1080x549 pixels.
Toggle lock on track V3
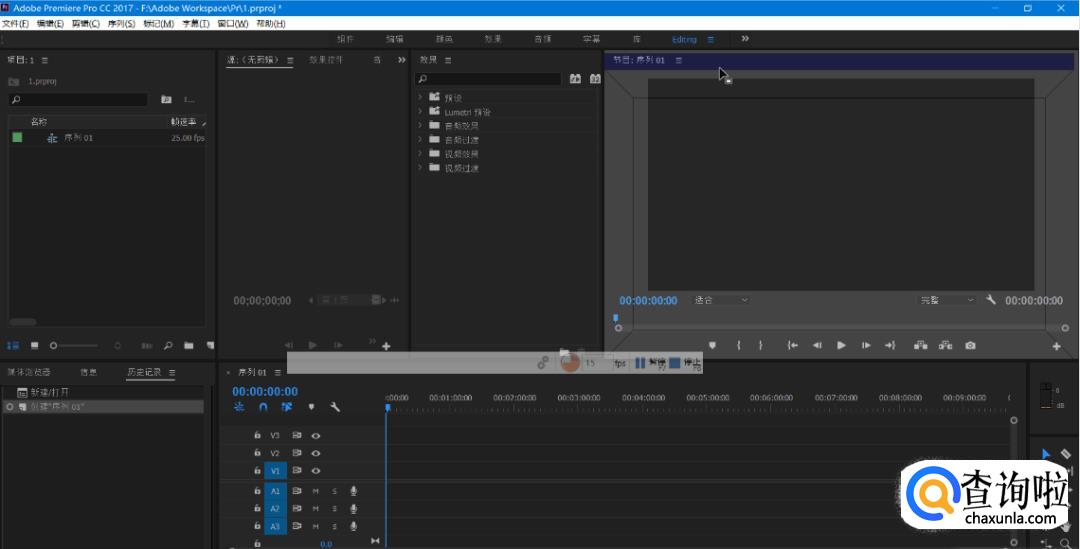pos(257,436)
